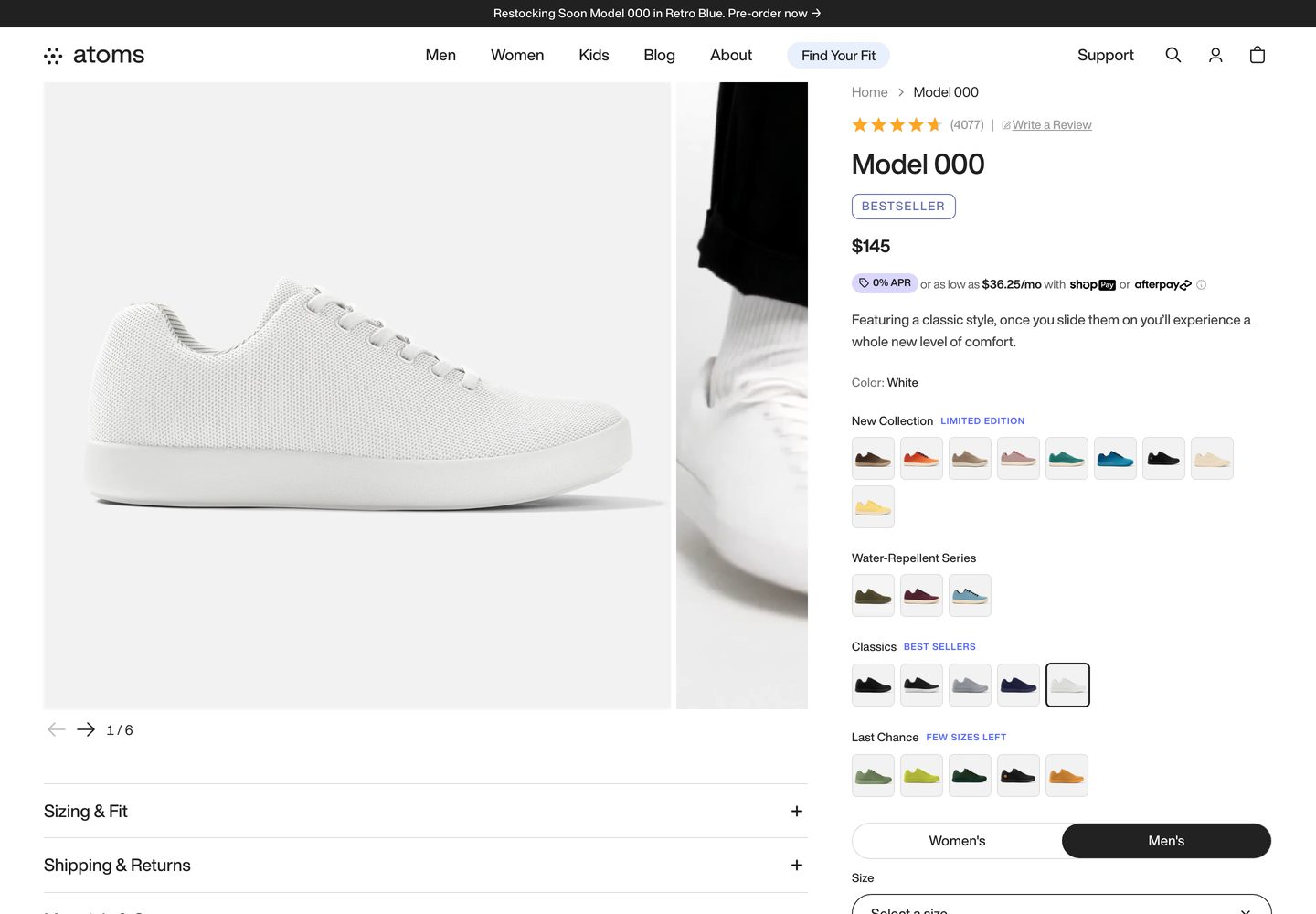
Task: Select the navy Classics swatch
Action: click(x=1018, y=685)
